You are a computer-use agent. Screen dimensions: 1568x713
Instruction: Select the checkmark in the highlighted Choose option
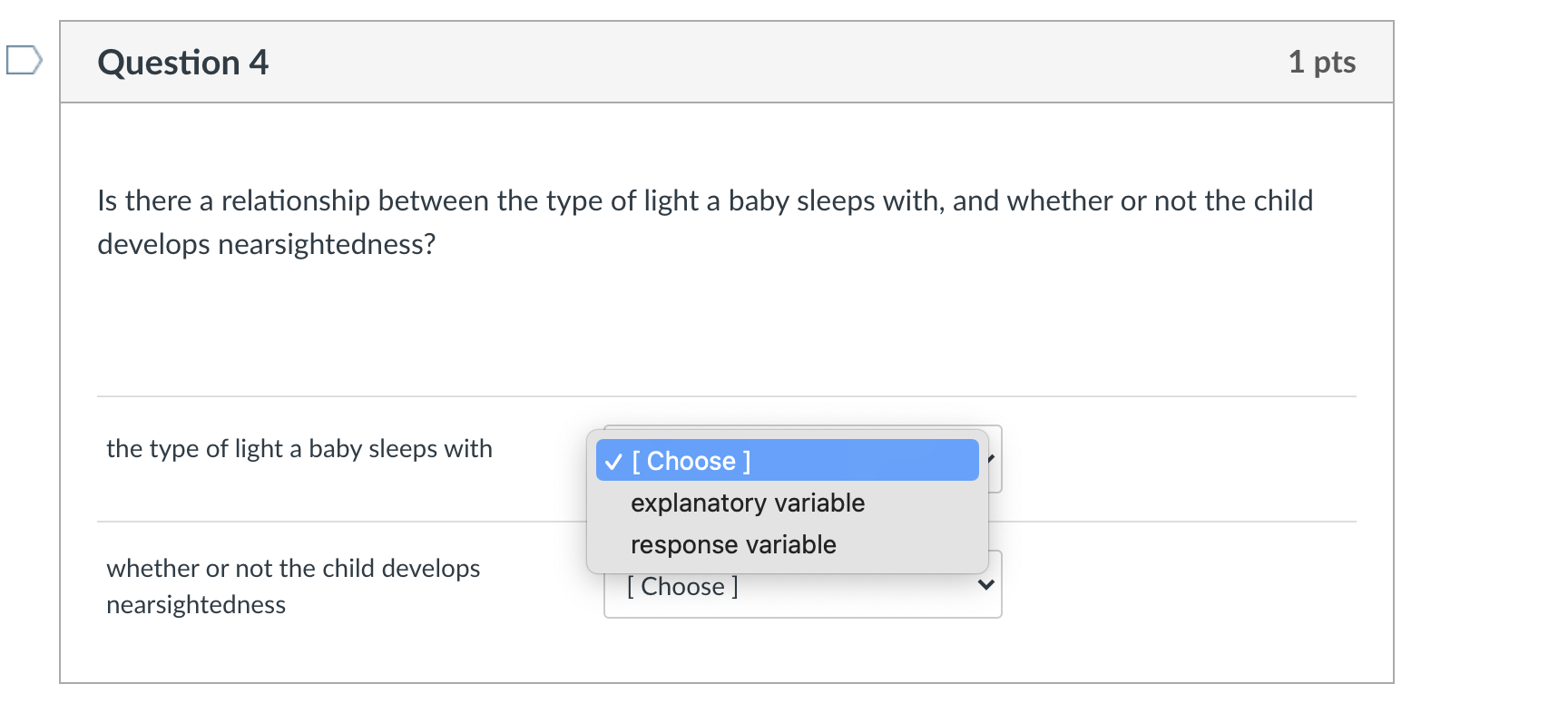612,461
